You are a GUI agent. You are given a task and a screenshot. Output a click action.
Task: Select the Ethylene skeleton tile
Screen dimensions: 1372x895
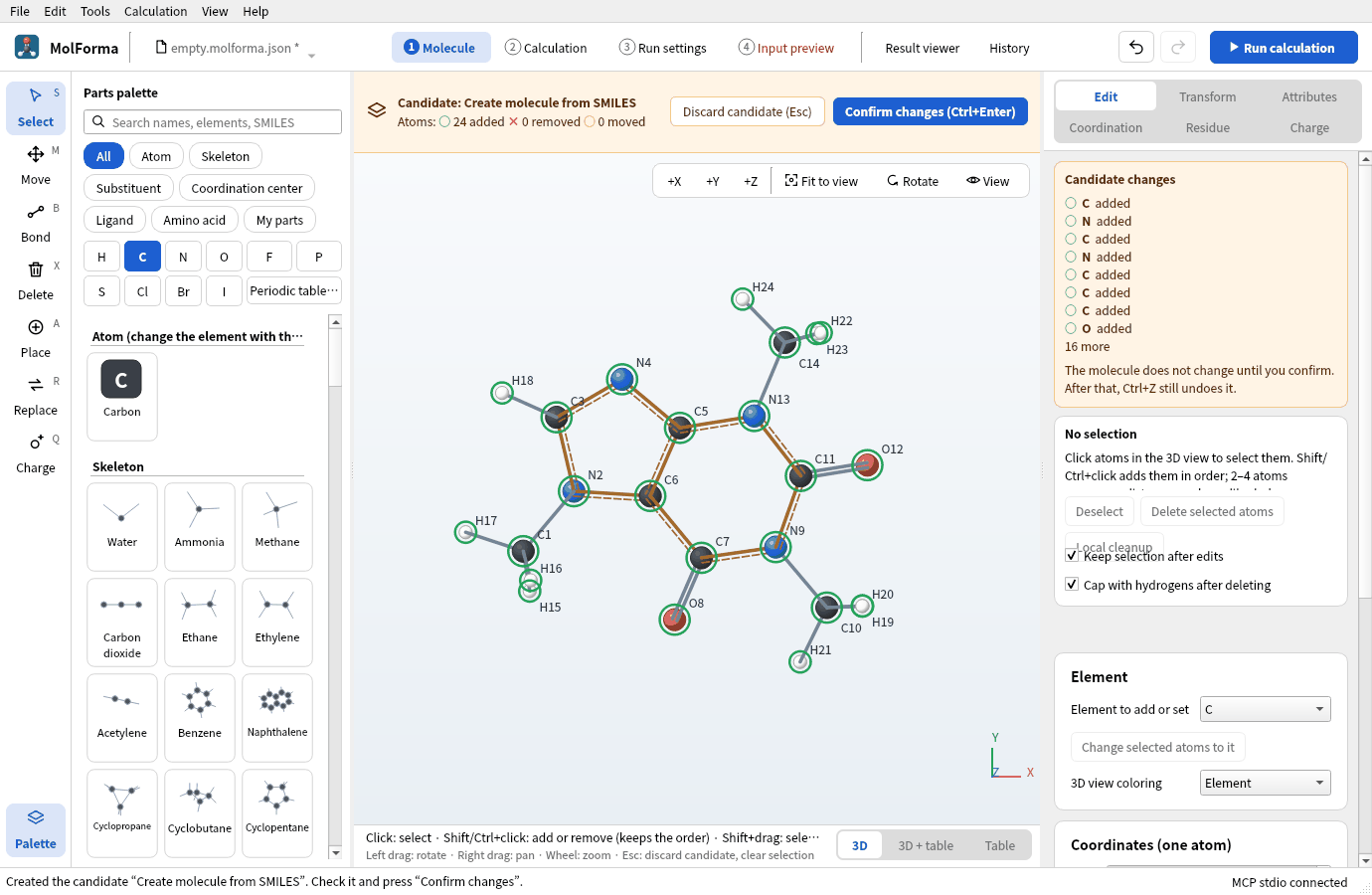(277, 623)
